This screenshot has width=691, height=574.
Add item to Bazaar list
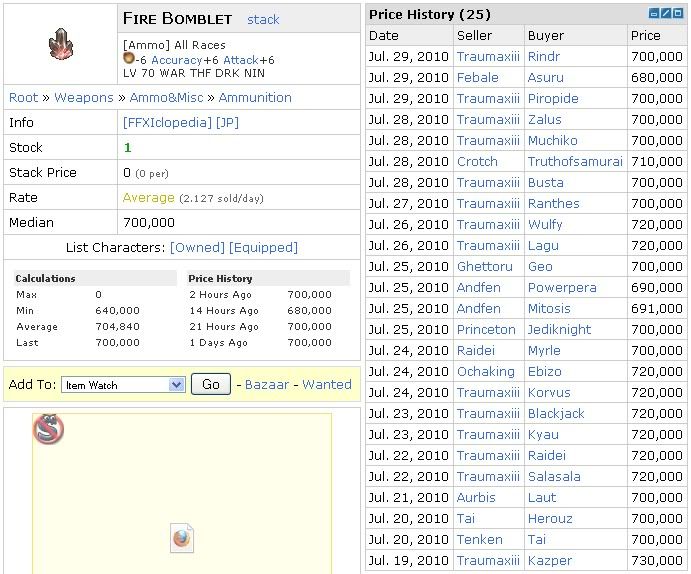coord(267,385)
